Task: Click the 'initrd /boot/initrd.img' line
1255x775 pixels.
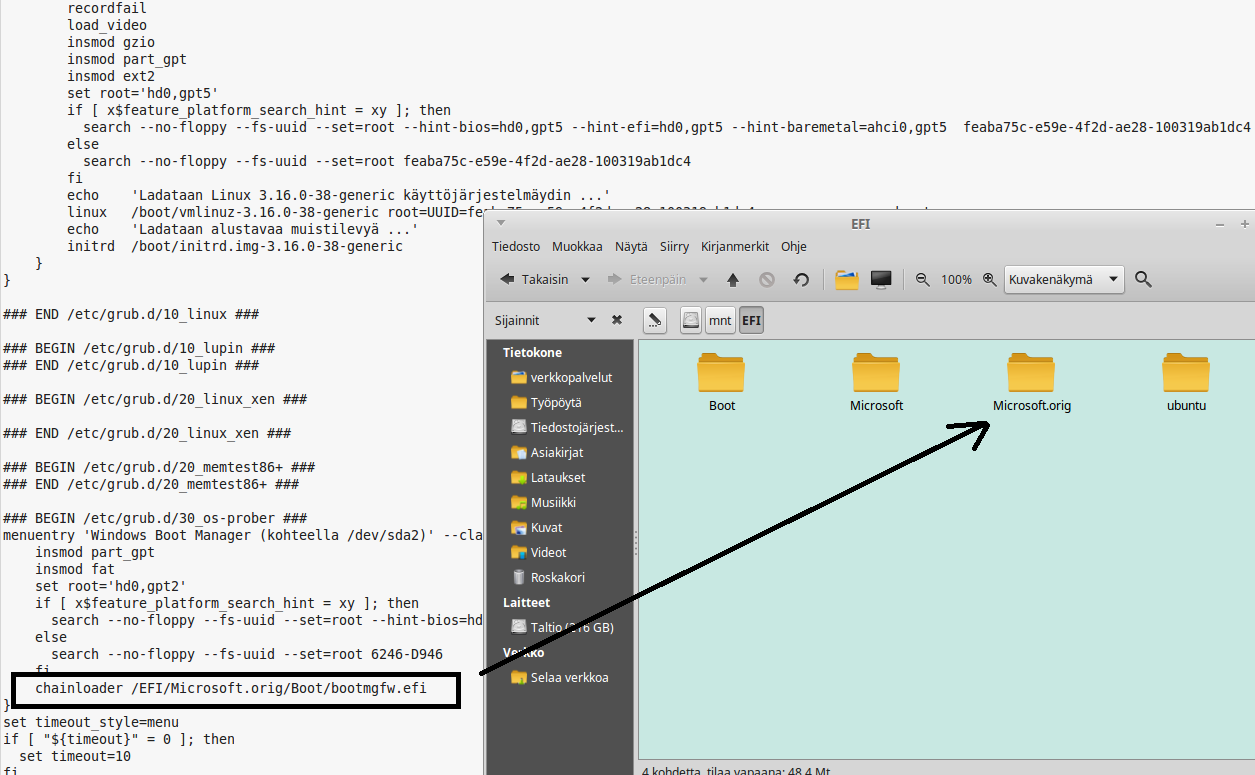Action: [x=235, y=246]
